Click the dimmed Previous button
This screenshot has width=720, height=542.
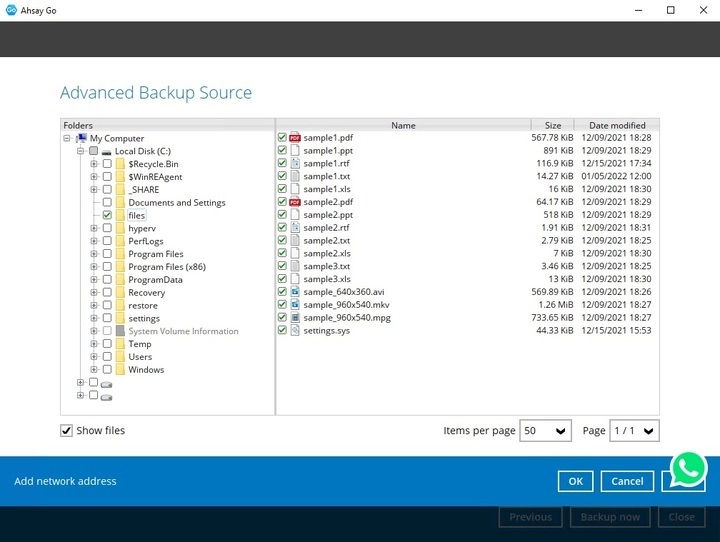tap(530, 517)
